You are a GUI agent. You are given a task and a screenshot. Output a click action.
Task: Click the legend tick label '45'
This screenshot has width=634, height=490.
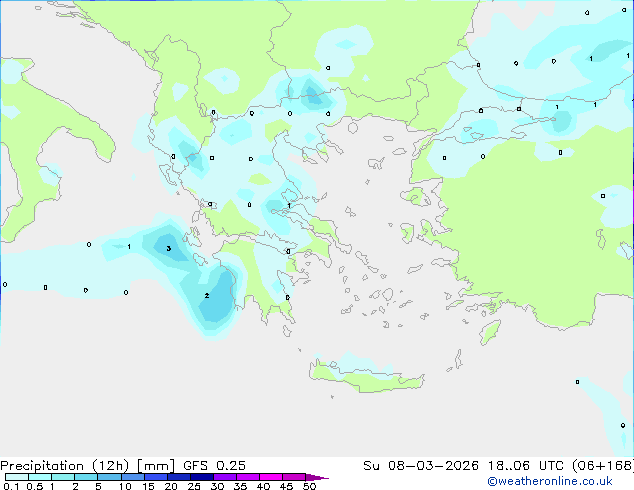286,486
